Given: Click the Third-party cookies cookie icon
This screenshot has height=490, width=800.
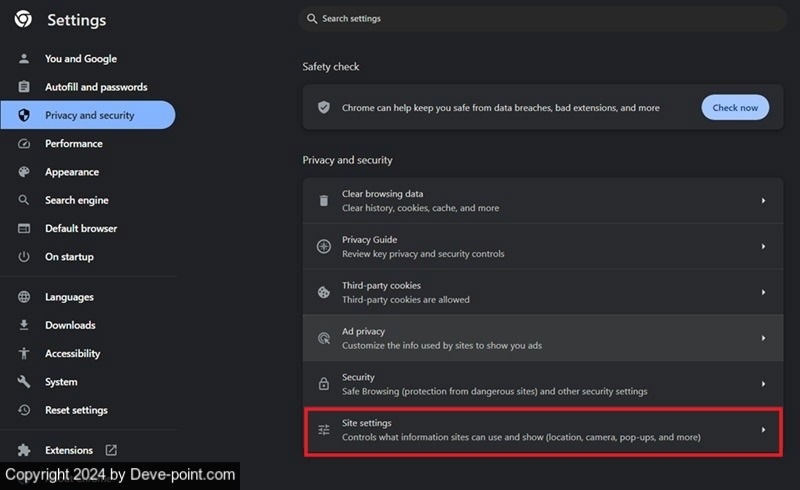Looking at the screenshot, I should coord(323,292).
